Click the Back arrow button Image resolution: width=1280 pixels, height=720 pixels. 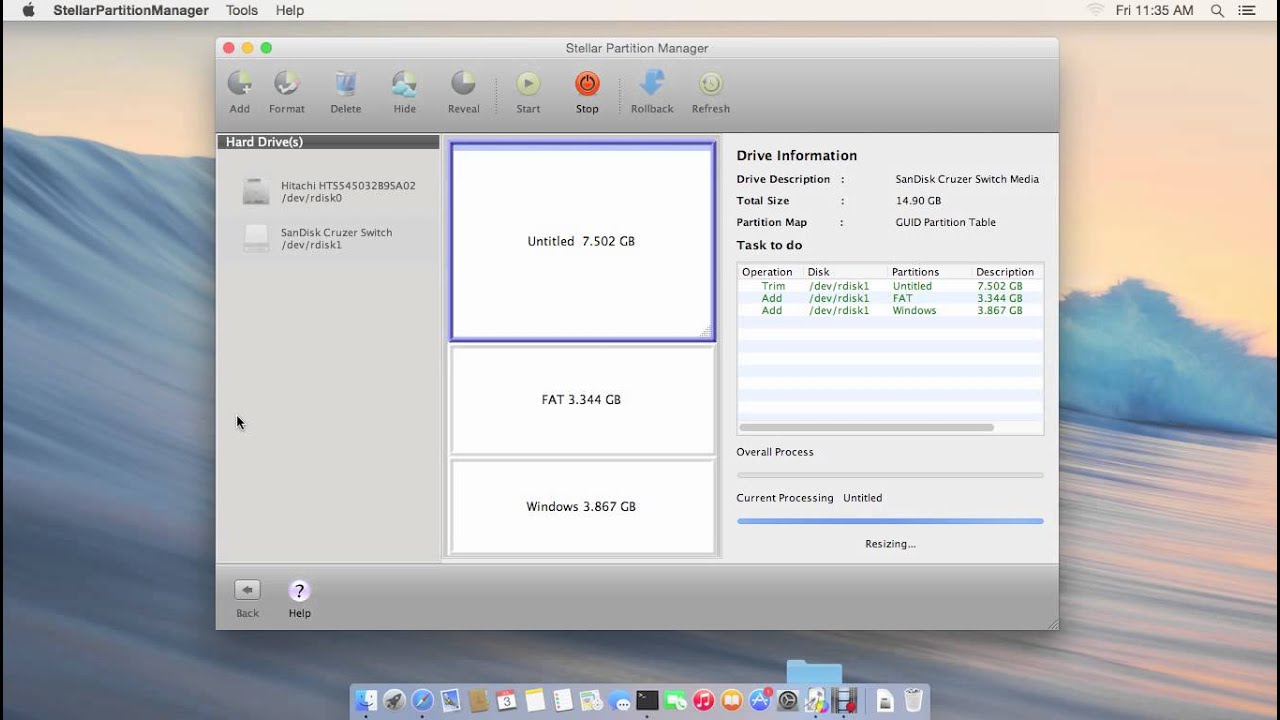(247, 590)
